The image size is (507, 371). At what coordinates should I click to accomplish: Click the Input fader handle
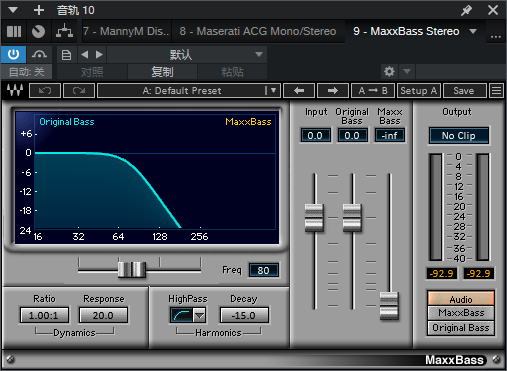314,218
